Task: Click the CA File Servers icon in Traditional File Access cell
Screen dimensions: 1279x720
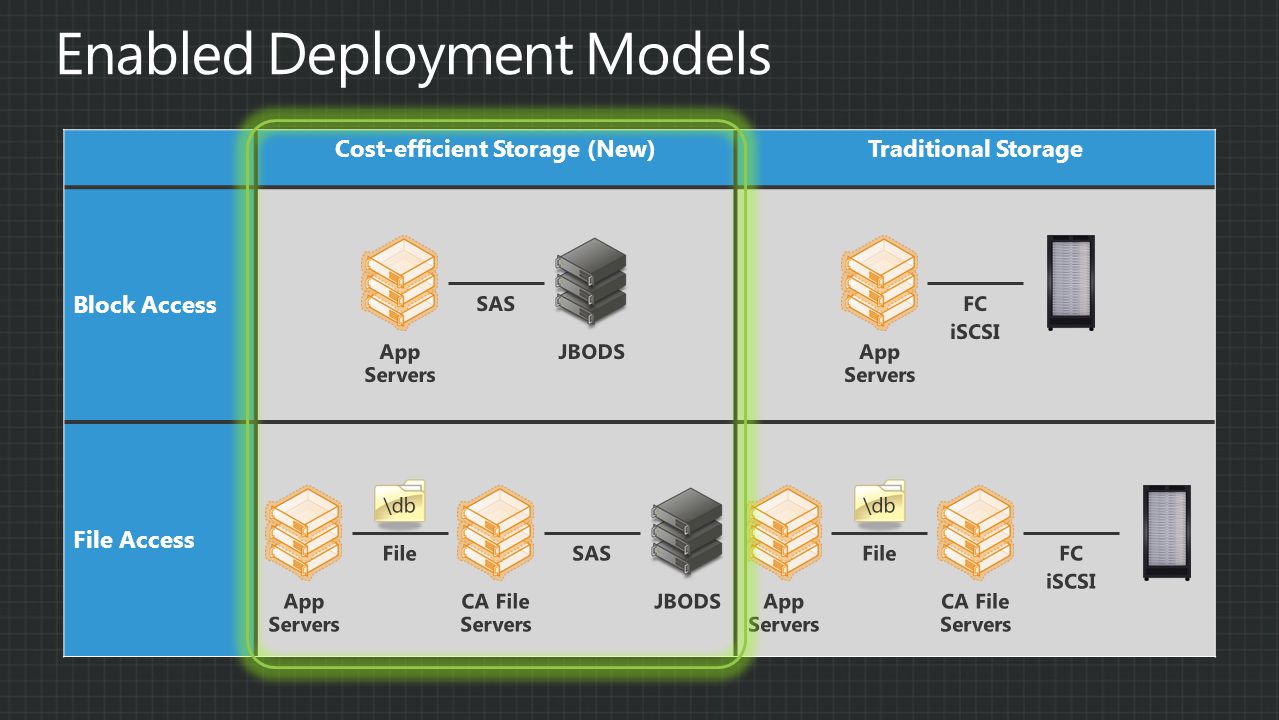Action: 975,533
